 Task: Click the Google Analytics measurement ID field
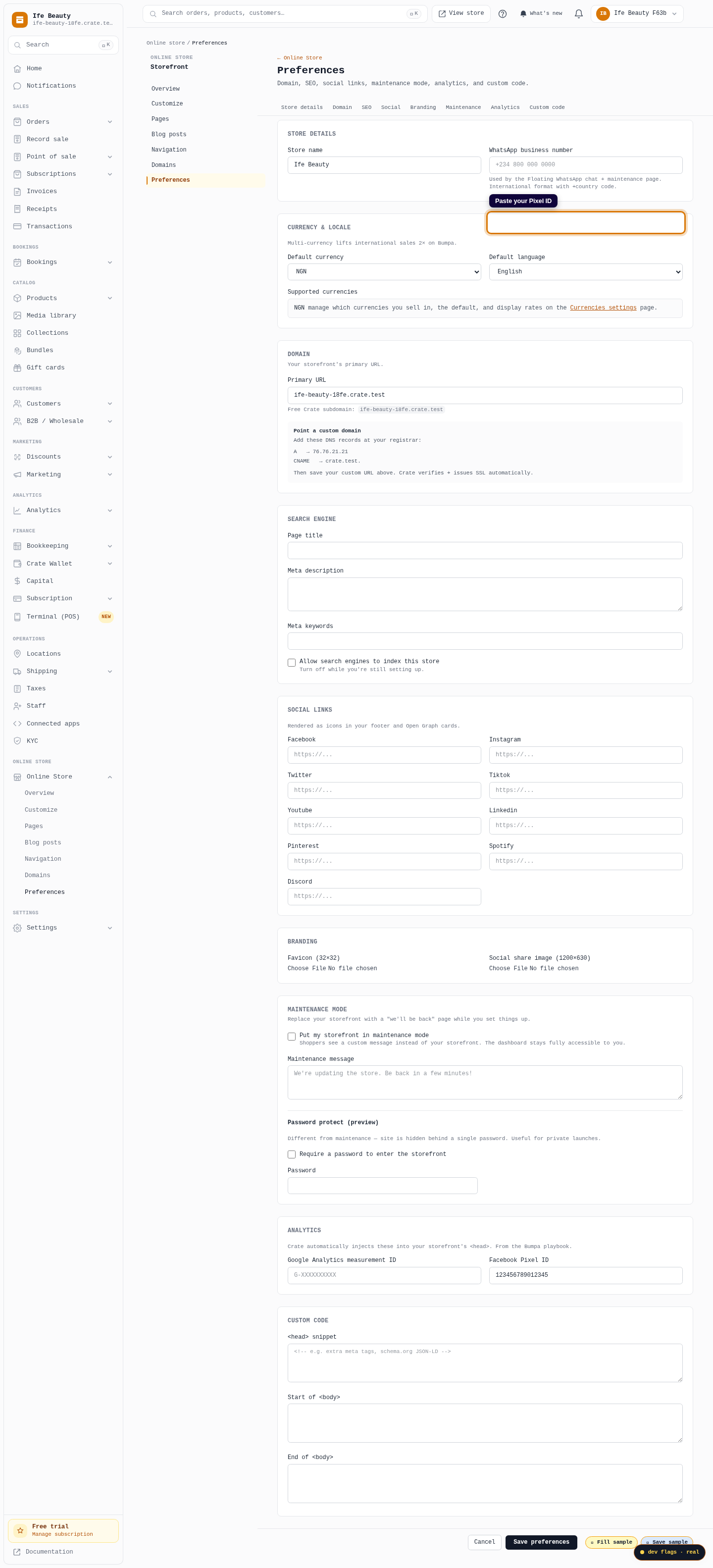tap(385, 1275)
